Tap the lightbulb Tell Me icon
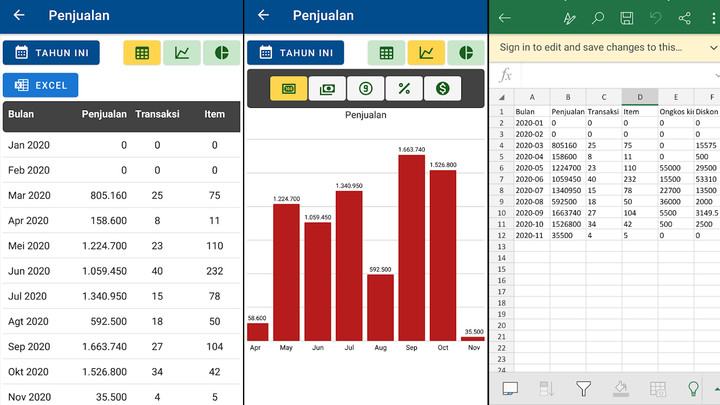720x405 pixels. tap(693, 389)
